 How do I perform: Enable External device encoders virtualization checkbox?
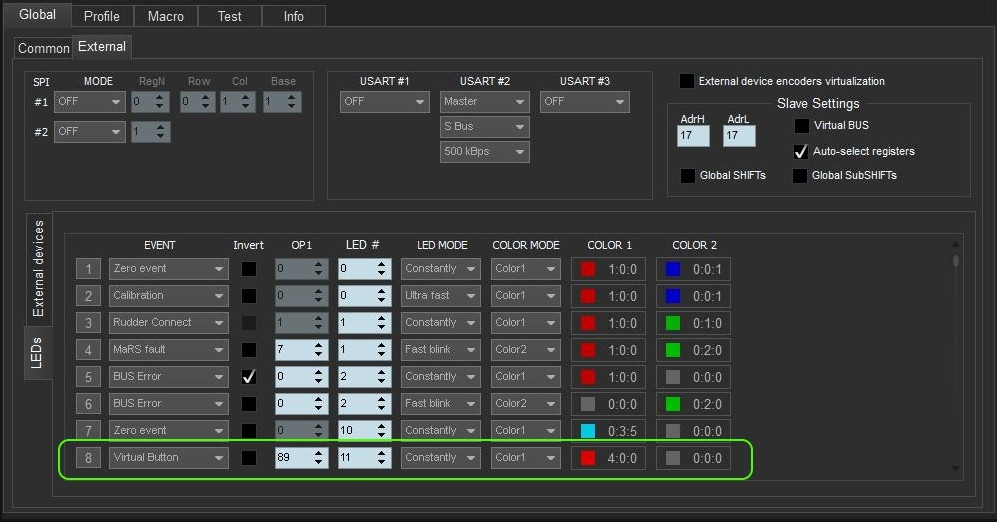(x=686, y=81)
